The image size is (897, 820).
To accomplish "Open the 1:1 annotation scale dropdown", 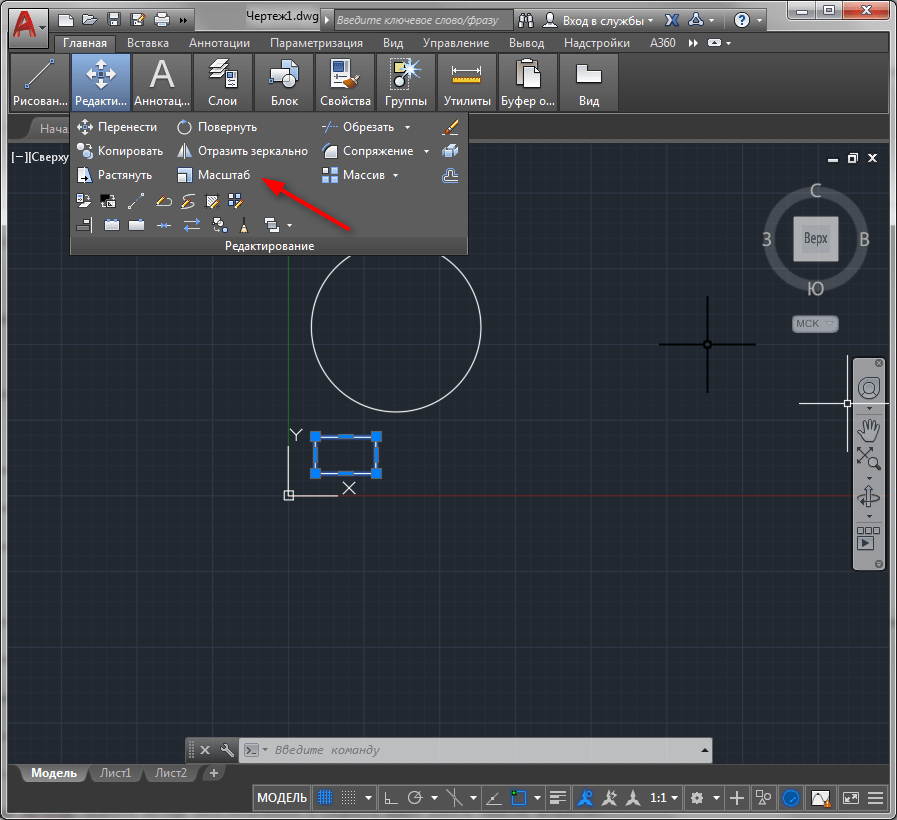I will [x=664, y=798].
